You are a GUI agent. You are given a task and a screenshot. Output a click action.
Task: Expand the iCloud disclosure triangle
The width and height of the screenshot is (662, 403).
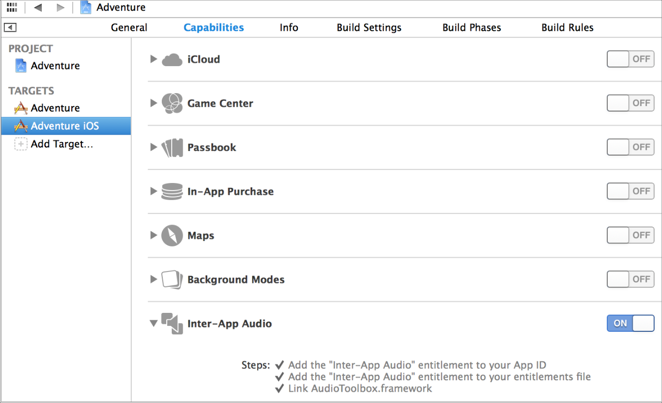click(153, 59)
